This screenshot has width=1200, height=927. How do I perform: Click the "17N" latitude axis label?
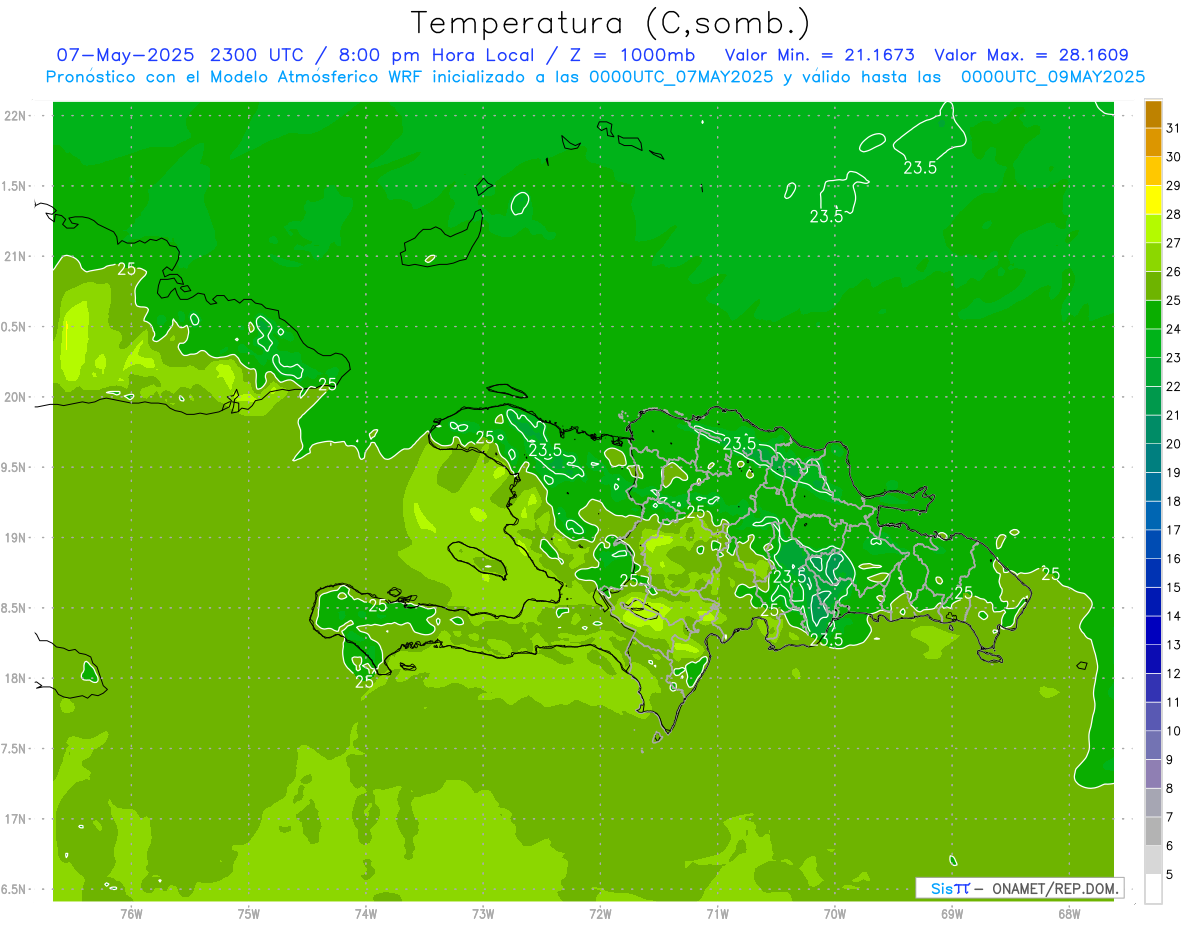pos(16,819)
